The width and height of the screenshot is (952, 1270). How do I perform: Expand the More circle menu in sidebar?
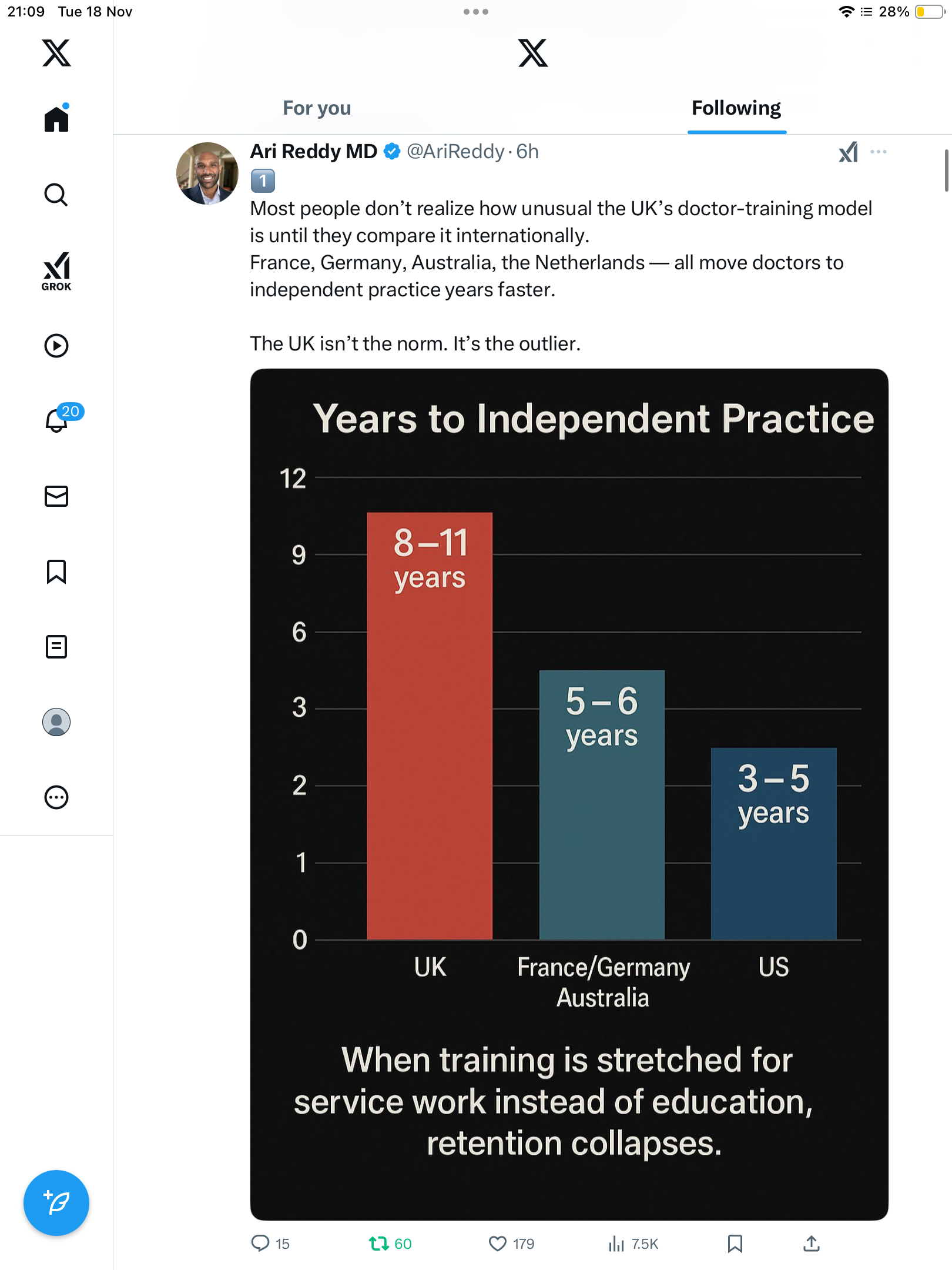tap(56, 797)
